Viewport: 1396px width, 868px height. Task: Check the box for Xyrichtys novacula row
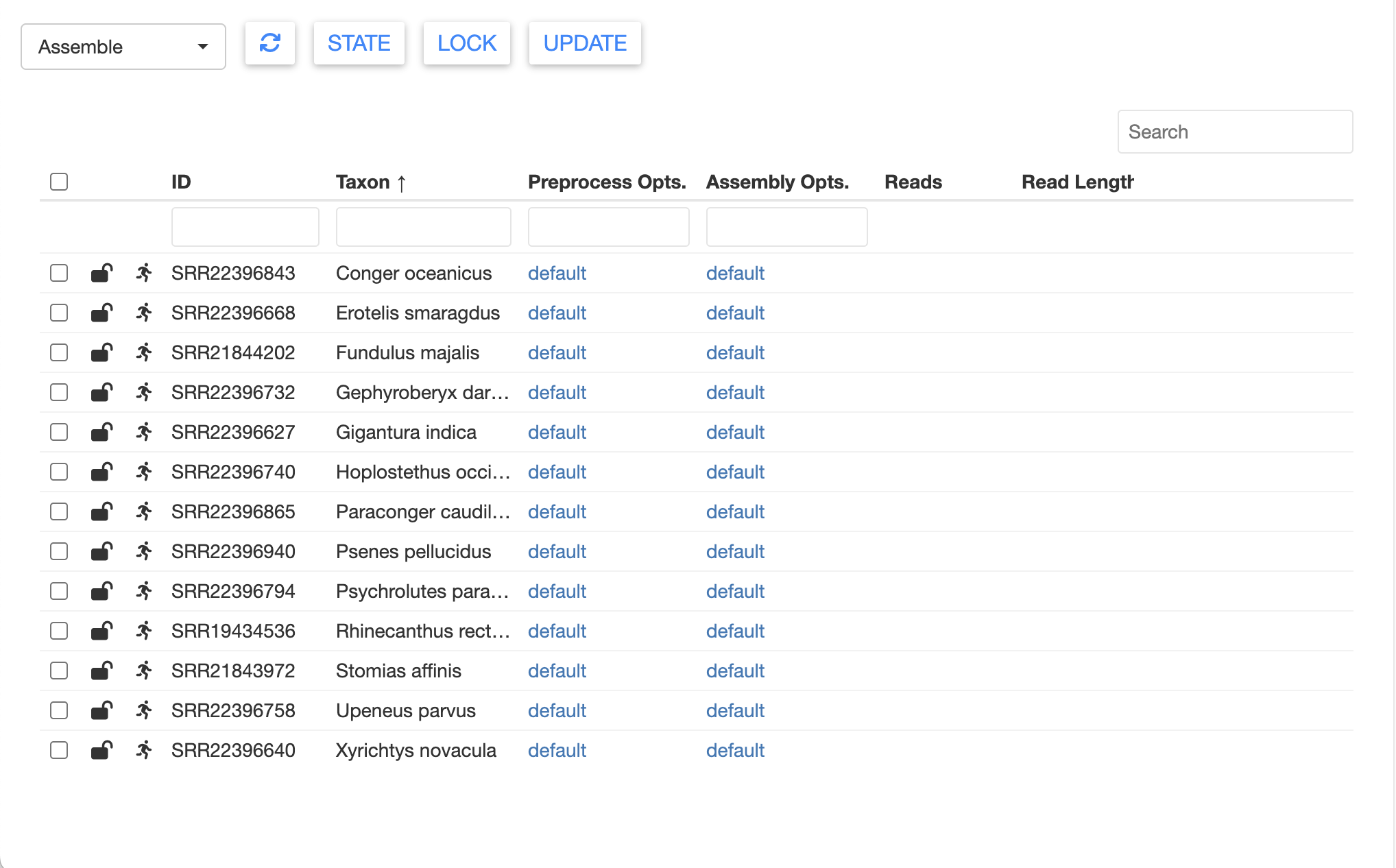tap(59, 750)
